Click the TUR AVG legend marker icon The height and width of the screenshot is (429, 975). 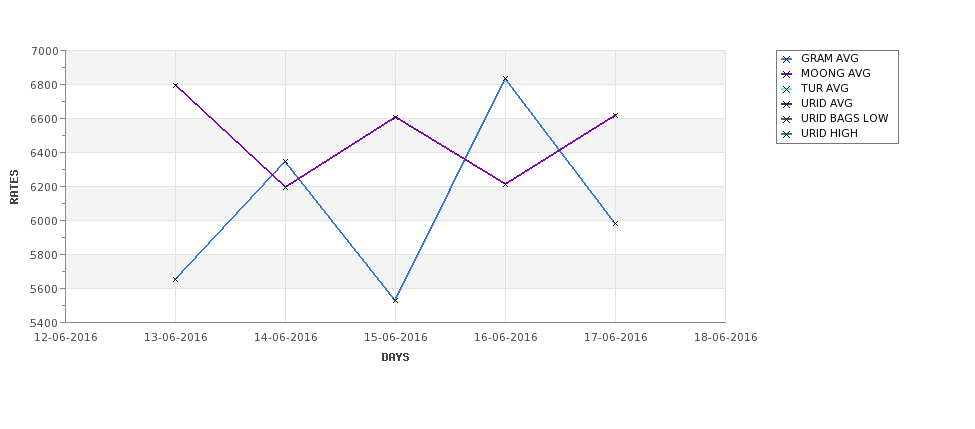pyautogui.click(x=787, y=90)
